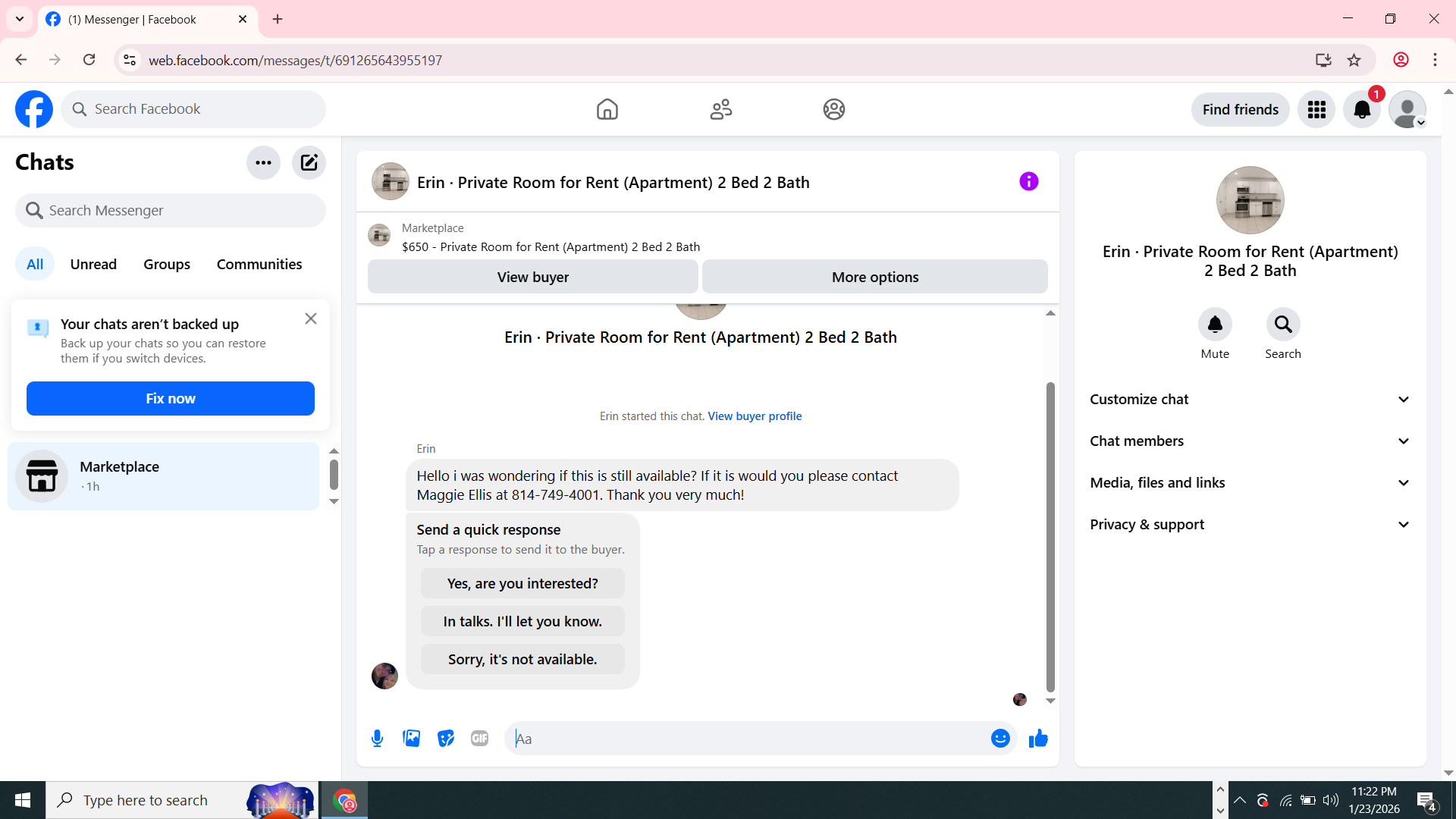Switch to Communities tab
1456x819 pixels.
click(x=259, y=264)
